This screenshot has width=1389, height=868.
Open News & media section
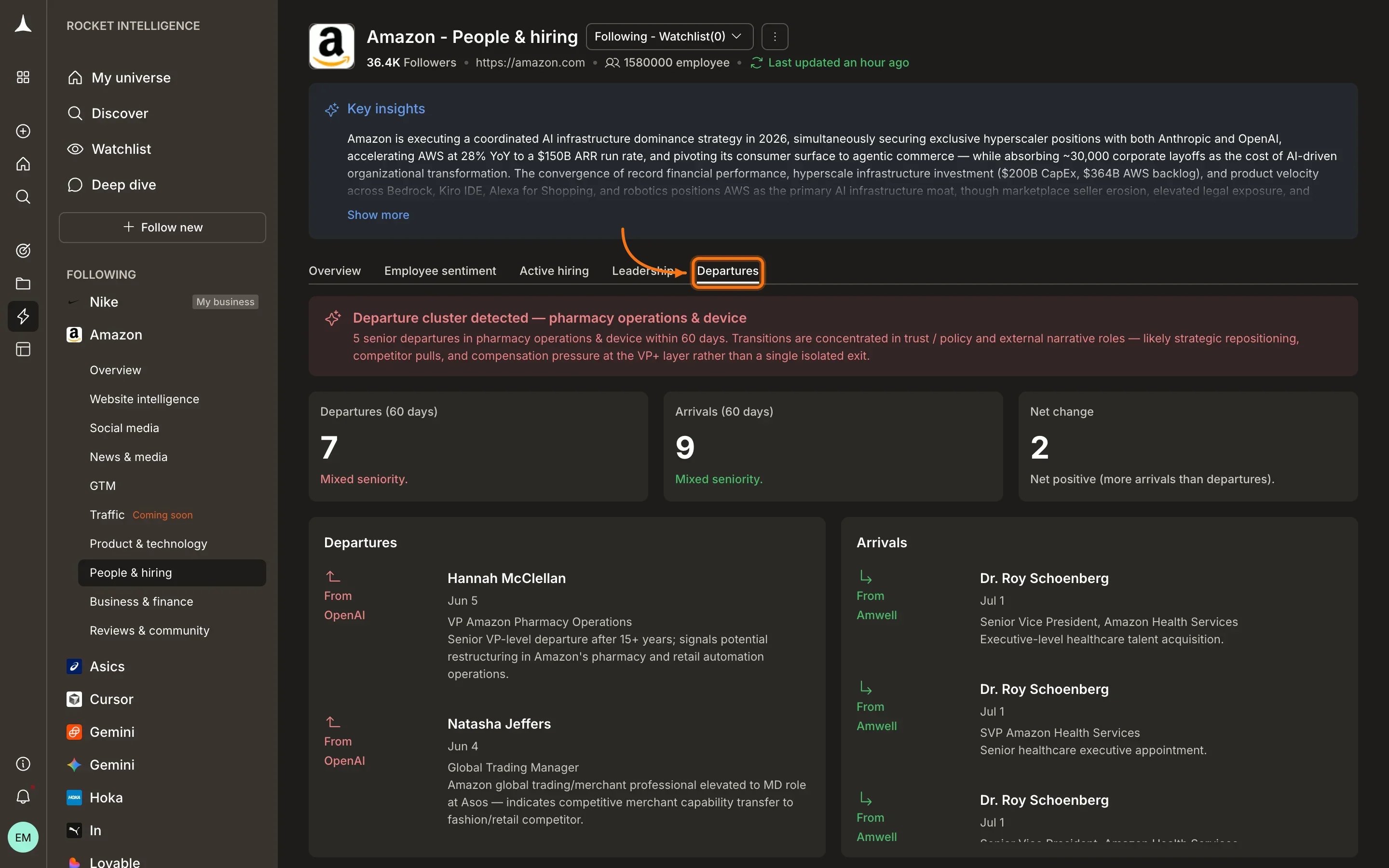point(129,457)
